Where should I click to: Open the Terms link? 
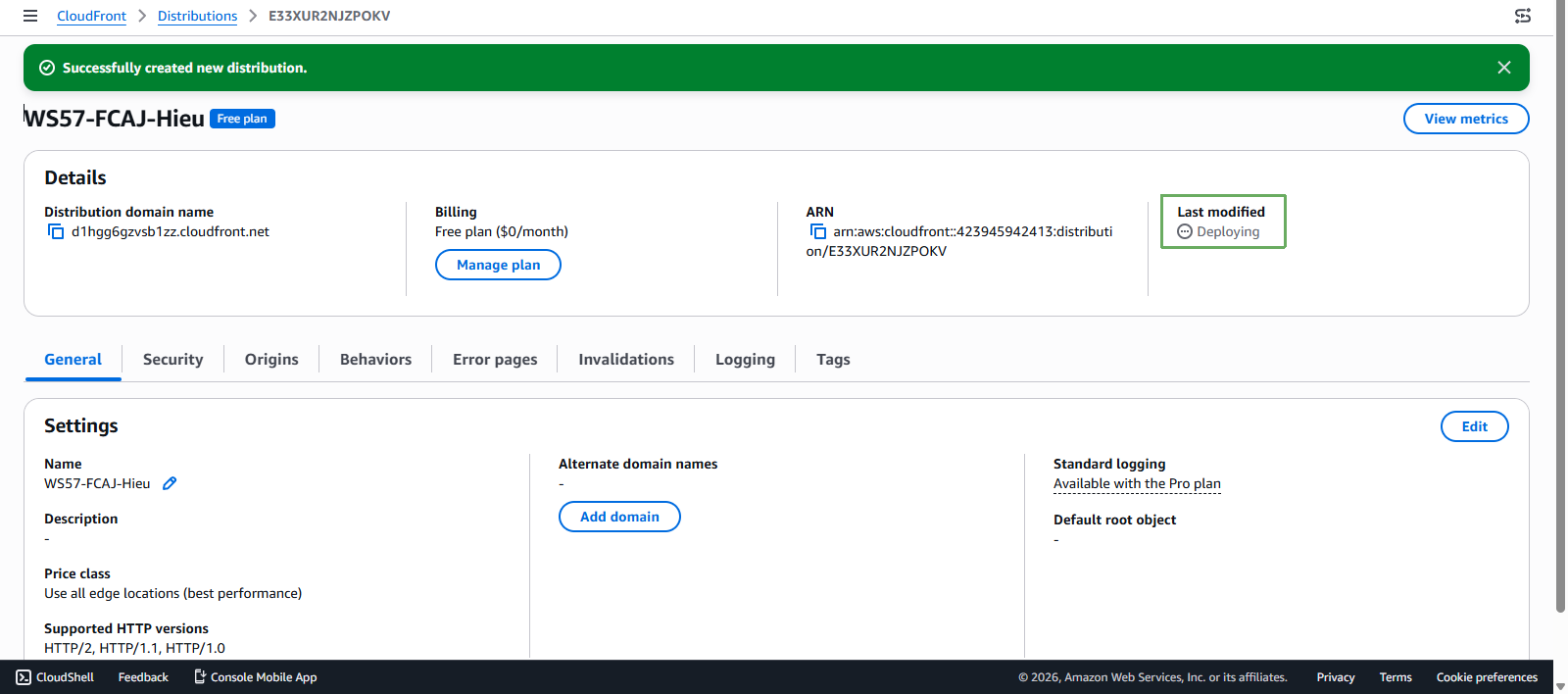click(1396, 677)
